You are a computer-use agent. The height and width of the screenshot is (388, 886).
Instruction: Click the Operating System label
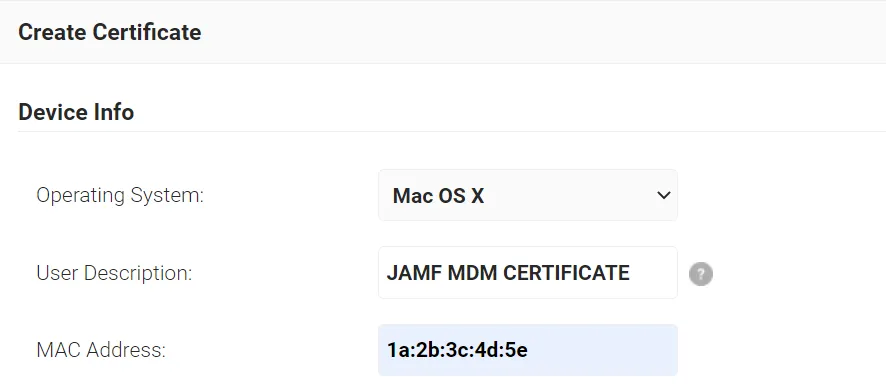coord(120,196)
